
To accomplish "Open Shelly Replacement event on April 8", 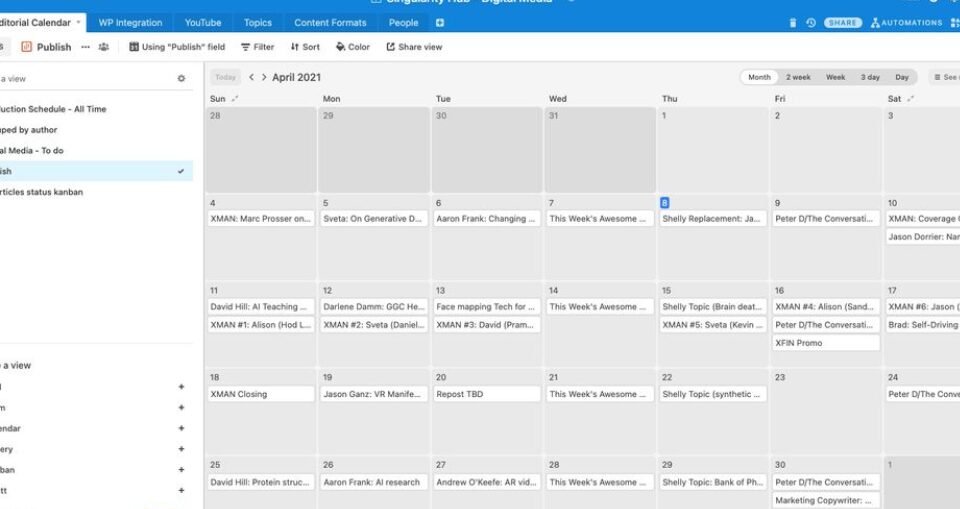I will [713, 219].
